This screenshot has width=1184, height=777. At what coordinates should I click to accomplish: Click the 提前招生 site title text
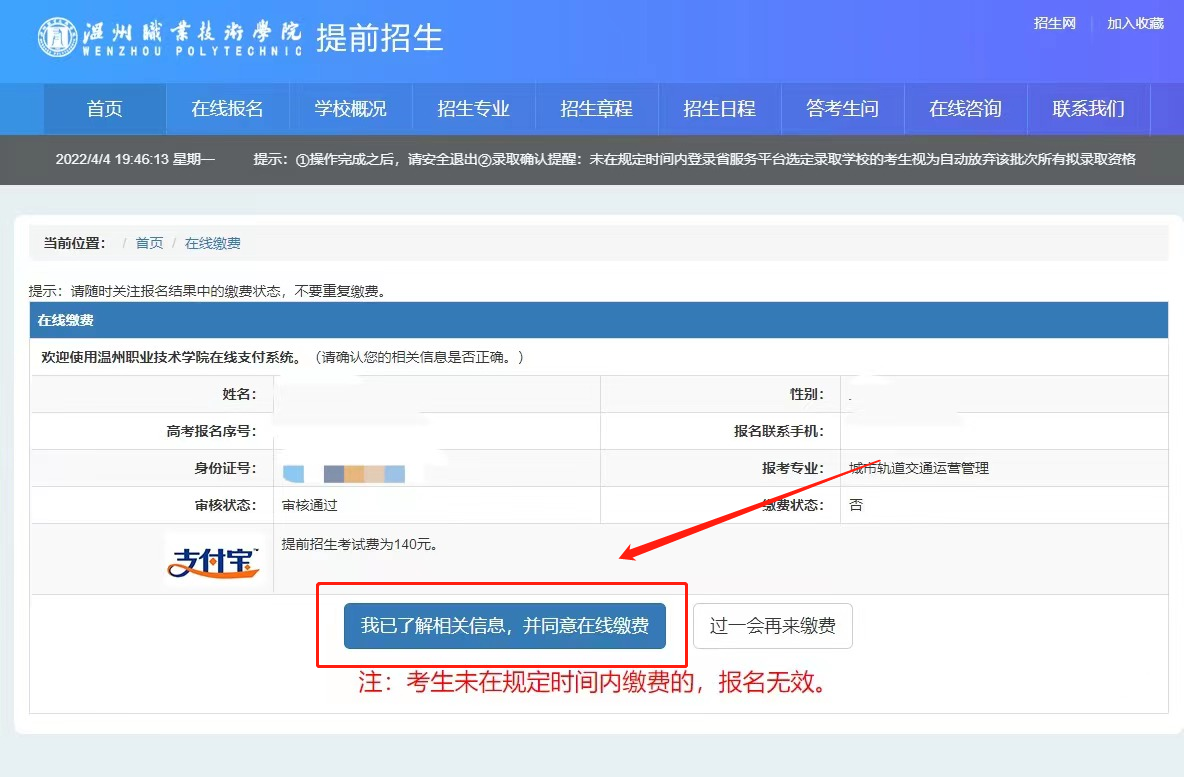[x=379, y=38]
